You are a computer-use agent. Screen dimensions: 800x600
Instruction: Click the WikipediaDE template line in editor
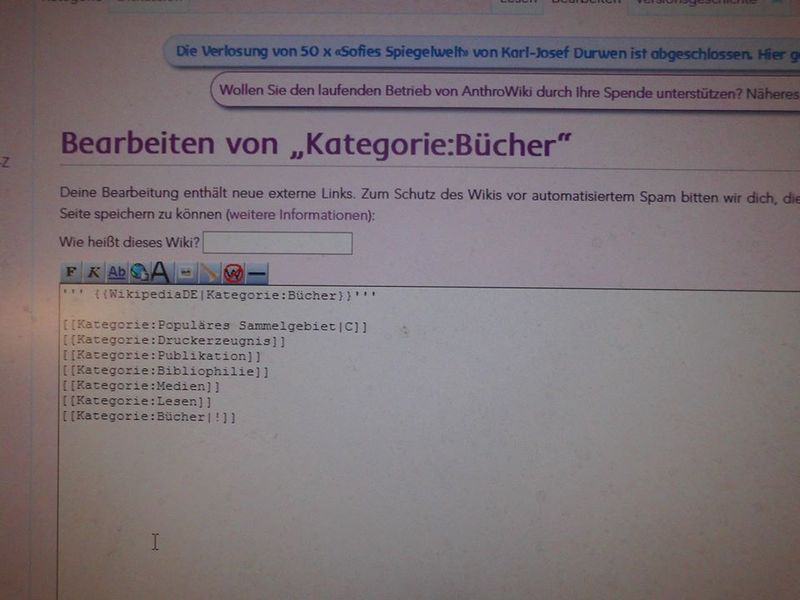point(219,295)
